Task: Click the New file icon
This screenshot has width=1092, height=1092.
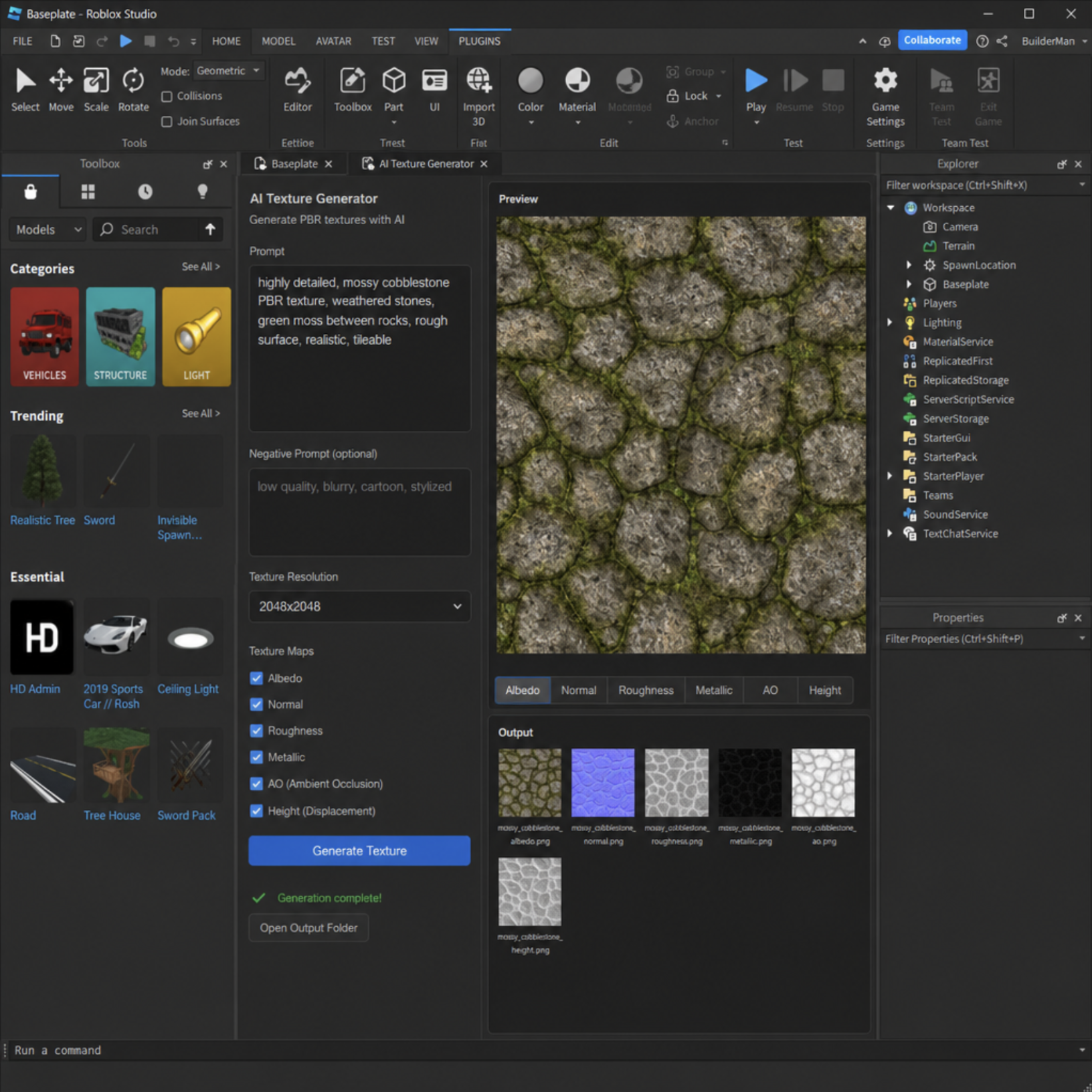Action: click(x=55, y=41)
